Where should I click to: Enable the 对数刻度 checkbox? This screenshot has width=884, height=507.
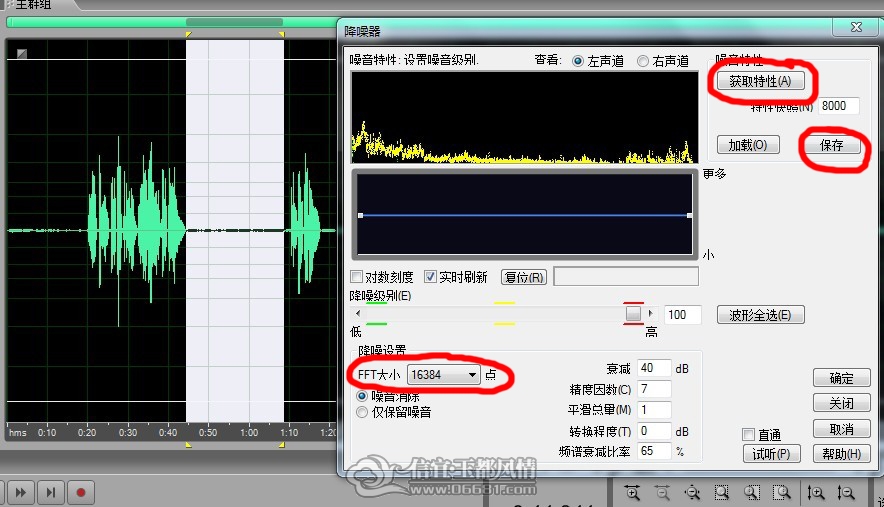(356, 277)
